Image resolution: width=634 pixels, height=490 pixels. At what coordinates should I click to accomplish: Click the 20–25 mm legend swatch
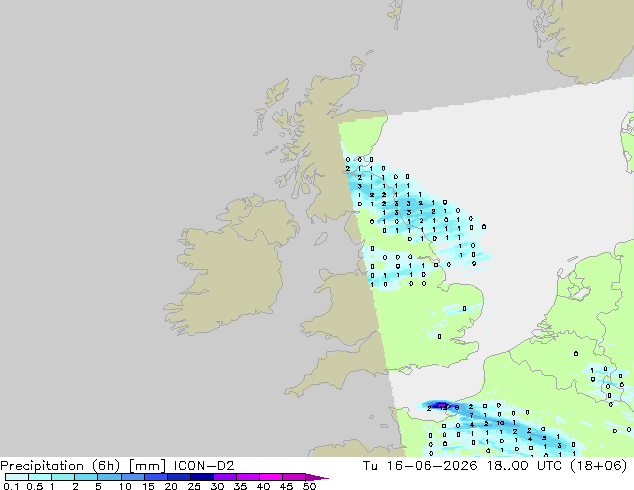click(178, 477)
